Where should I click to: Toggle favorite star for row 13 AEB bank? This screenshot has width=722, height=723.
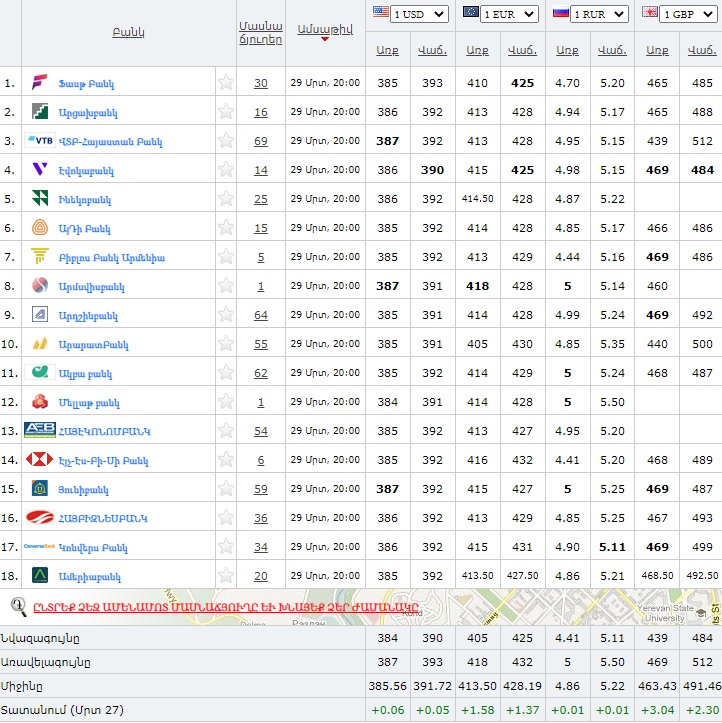point(226,430)
